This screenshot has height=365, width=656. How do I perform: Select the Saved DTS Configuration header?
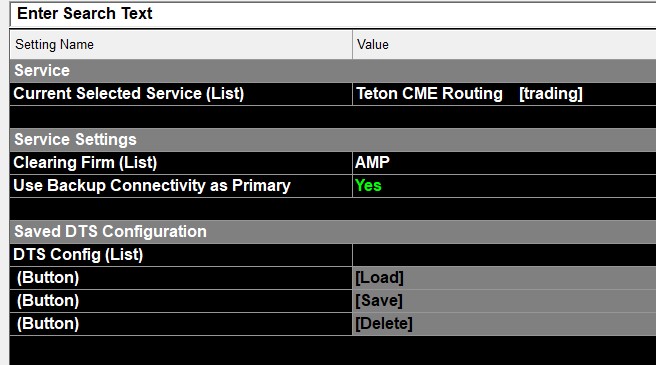[x=333, y=231]
